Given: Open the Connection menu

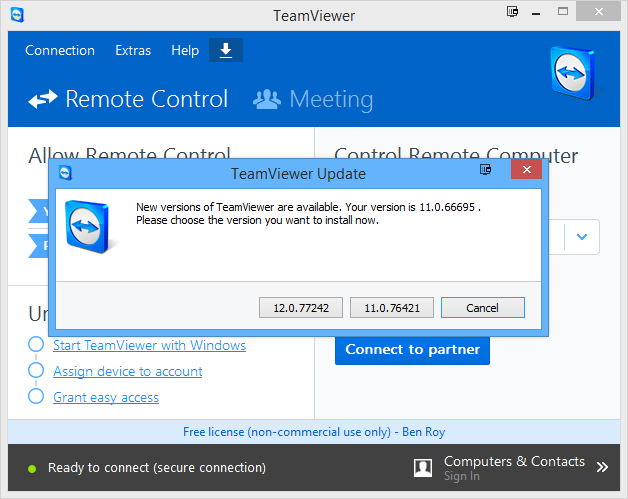Looking at the screenshot, I should [x=60, y=50].
